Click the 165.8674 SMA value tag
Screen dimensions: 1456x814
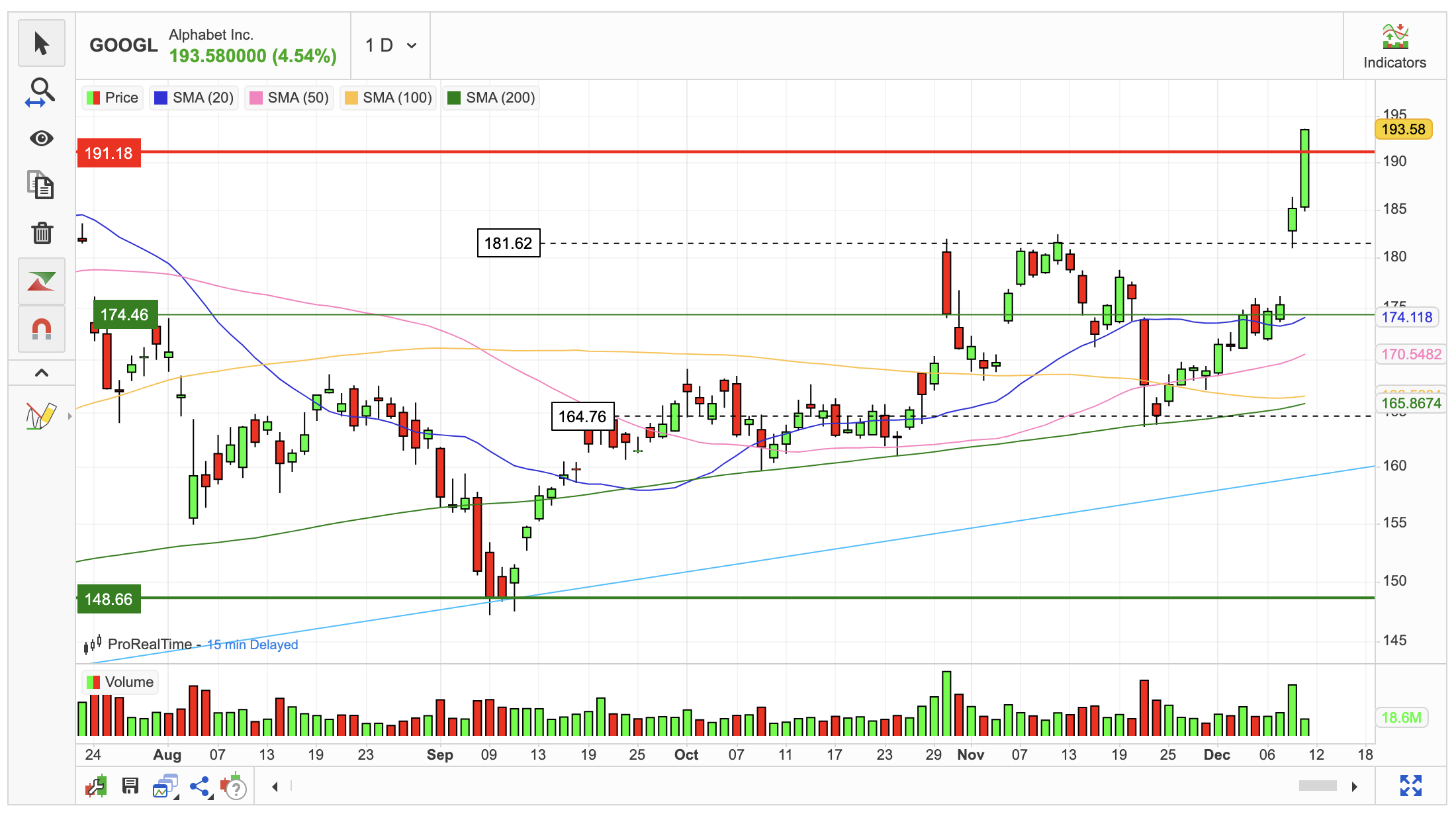click(x=1410, y=403)
